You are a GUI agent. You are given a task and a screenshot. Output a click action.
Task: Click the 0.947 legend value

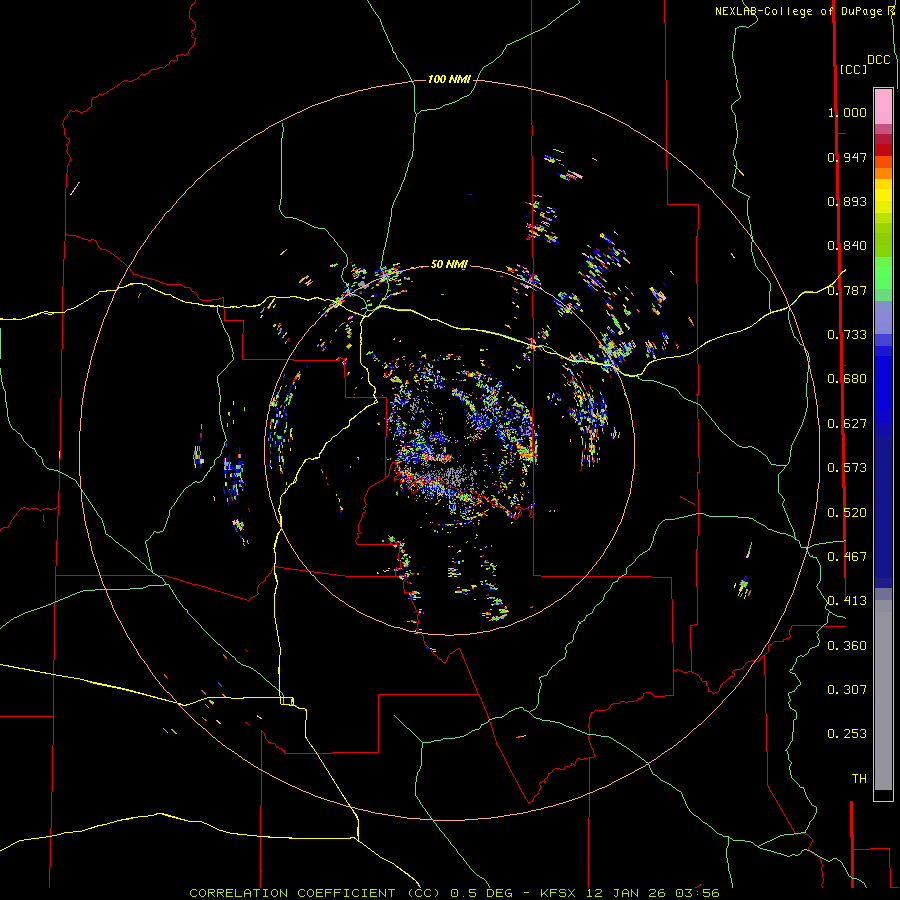[x=847, y=157]
